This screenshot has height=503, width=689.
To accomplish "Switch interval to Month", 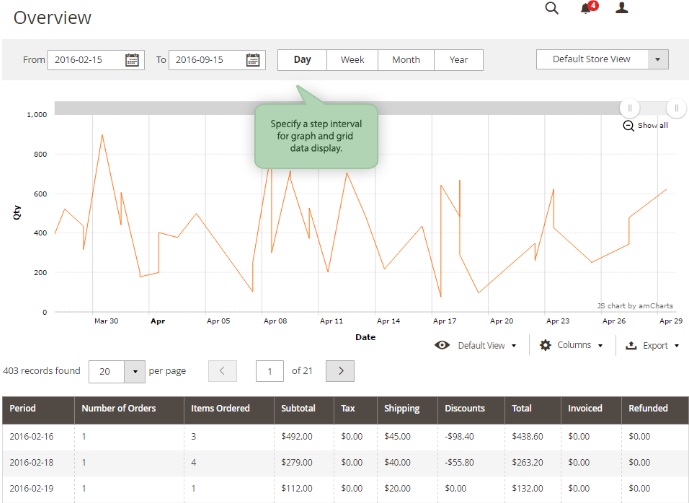I will click(406, 60).
